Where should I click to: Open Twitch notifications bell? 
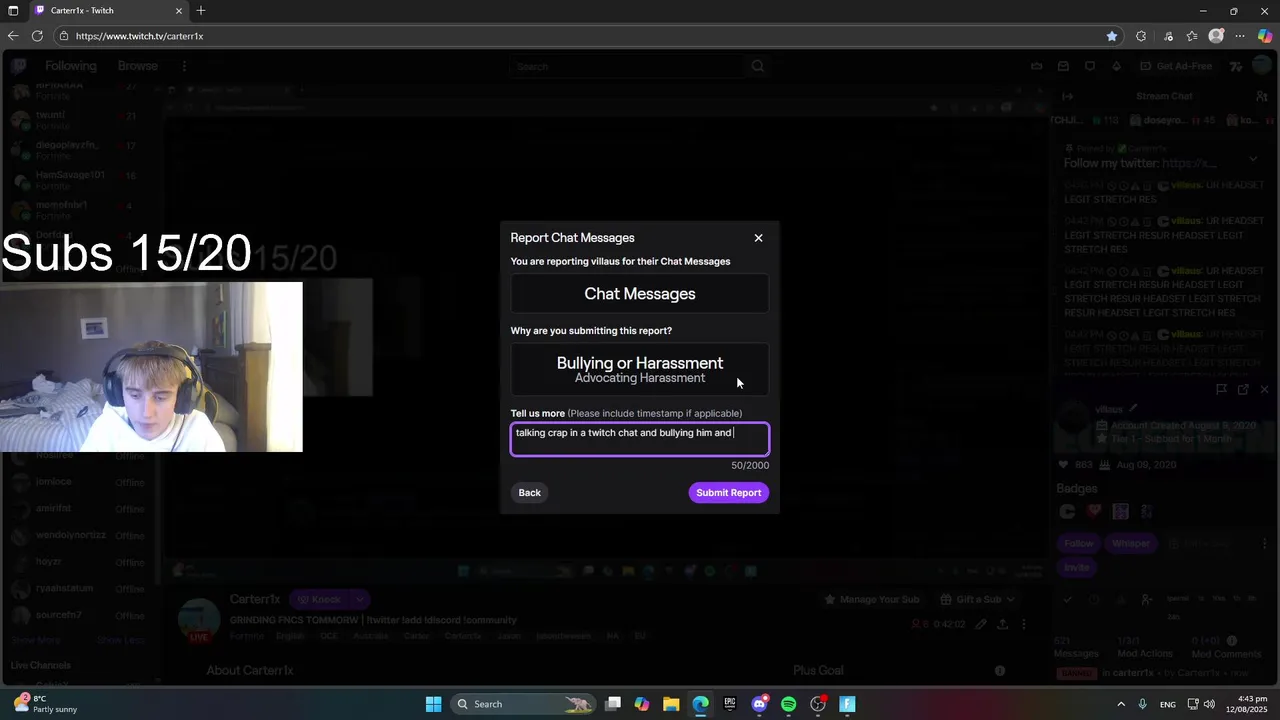tap(1116, 66)
